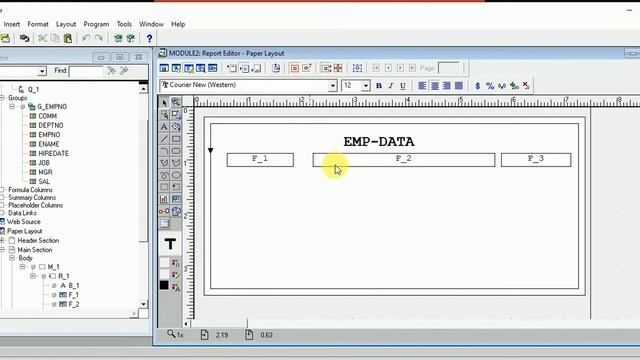Set Justify paragraph alignment
The image size is (640, 360).
click(x=459, y=86)
